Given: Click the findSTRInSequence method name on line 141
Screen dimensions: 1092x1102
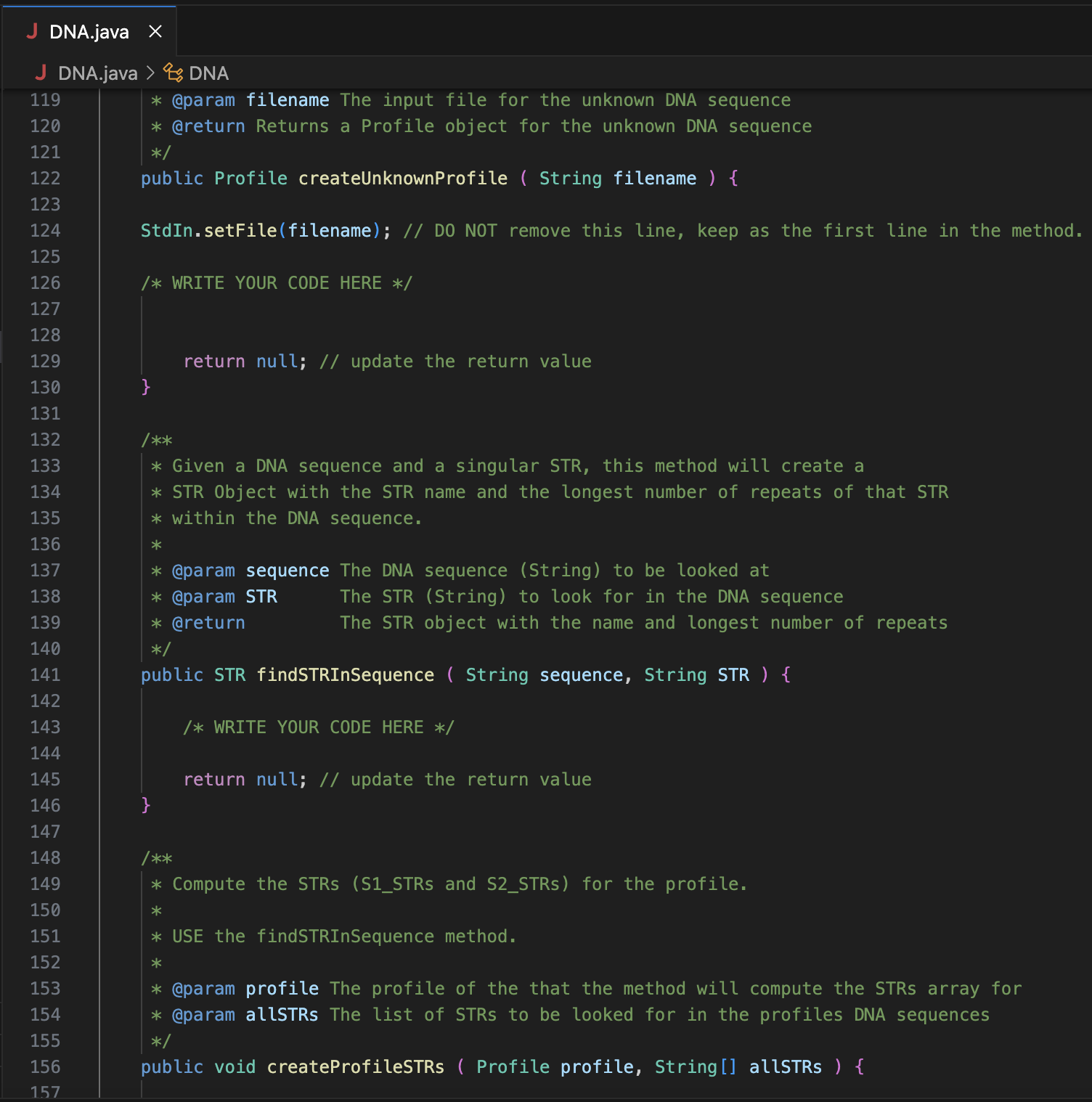Looking at the screenshot, I should (x=346, y=675).
